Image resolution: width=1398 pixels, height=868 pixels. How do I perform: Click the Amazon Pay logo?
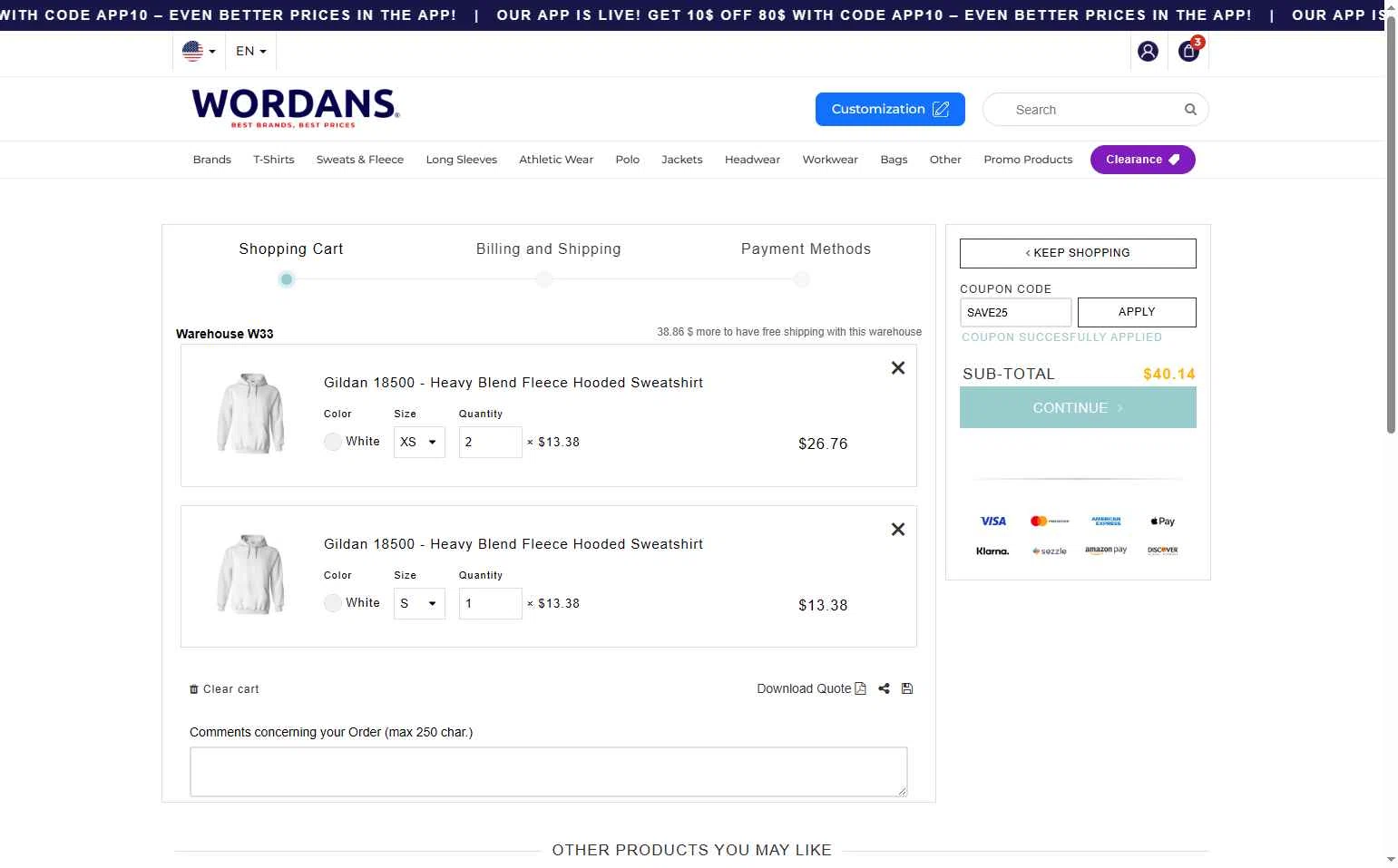point(1106,550)
